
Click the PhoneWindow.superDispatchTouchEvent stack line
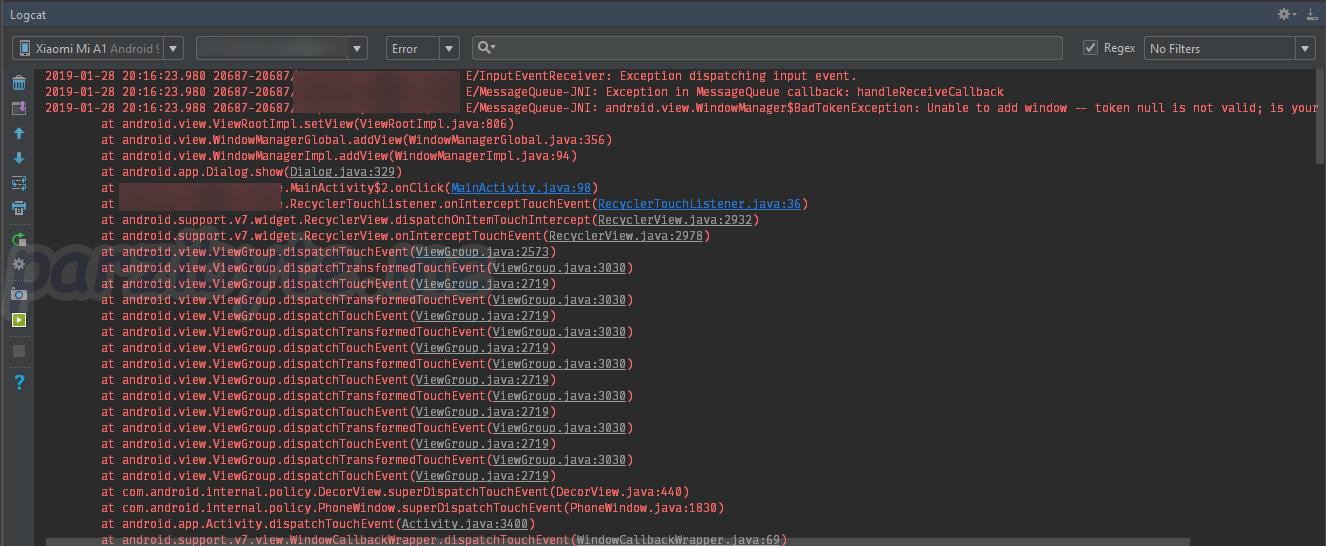pos(412,508)
